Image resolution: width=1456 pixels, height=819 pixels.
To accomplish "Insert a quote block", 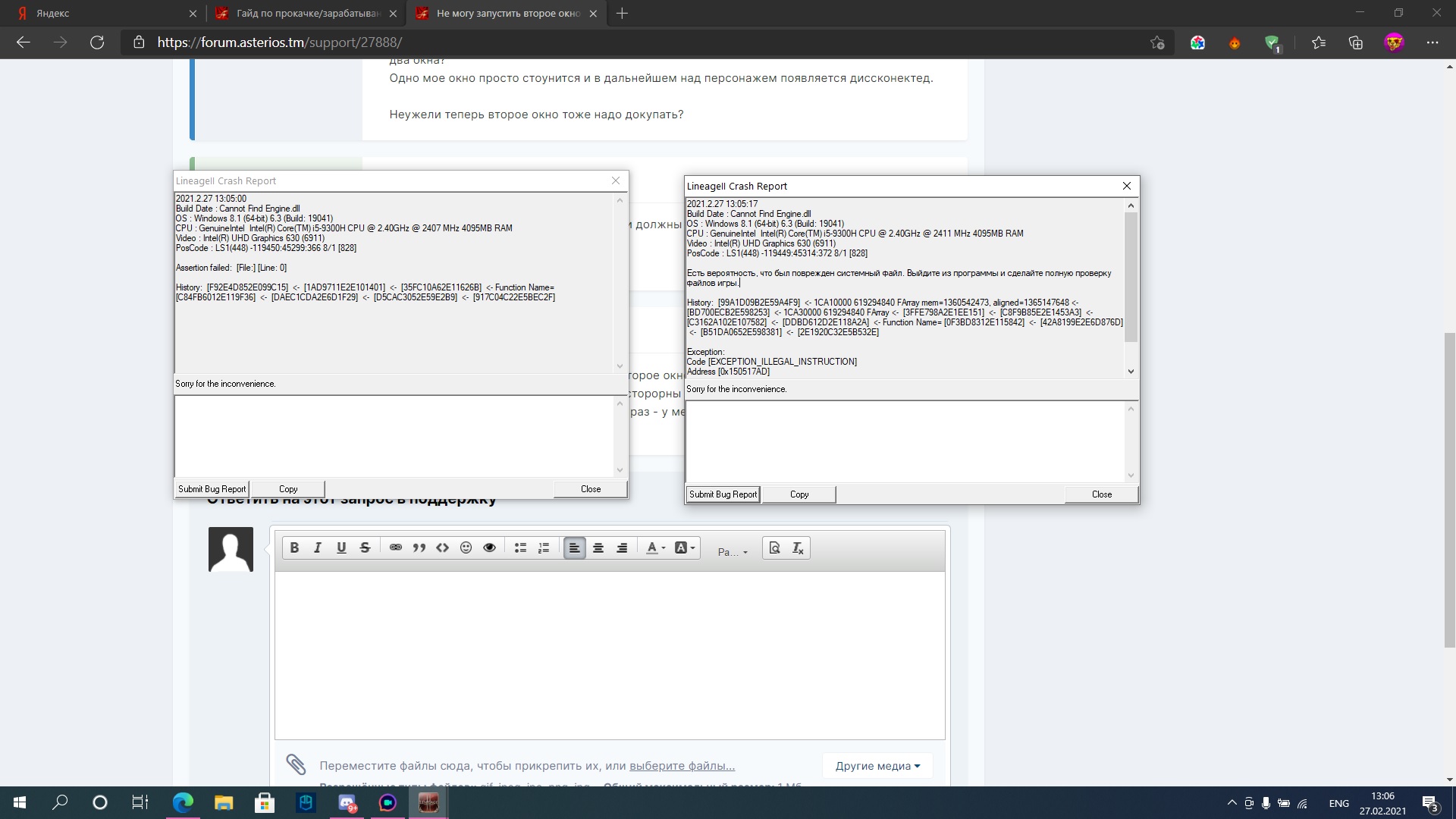I will point(419,548).
